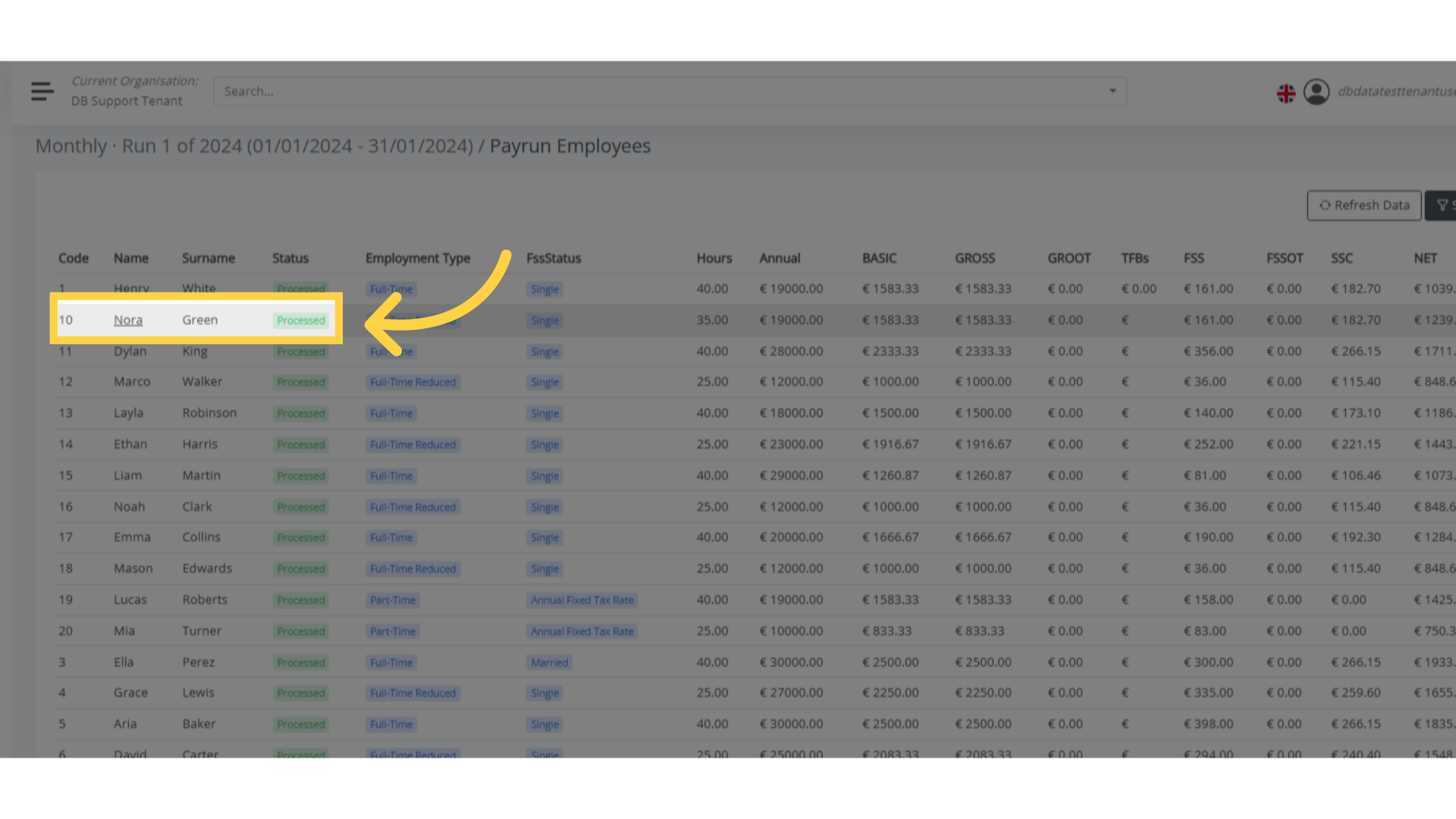Open the Payrun Employees breadcrumb
The width and height of the screenshot is (1456, 819).
point(570,146)
